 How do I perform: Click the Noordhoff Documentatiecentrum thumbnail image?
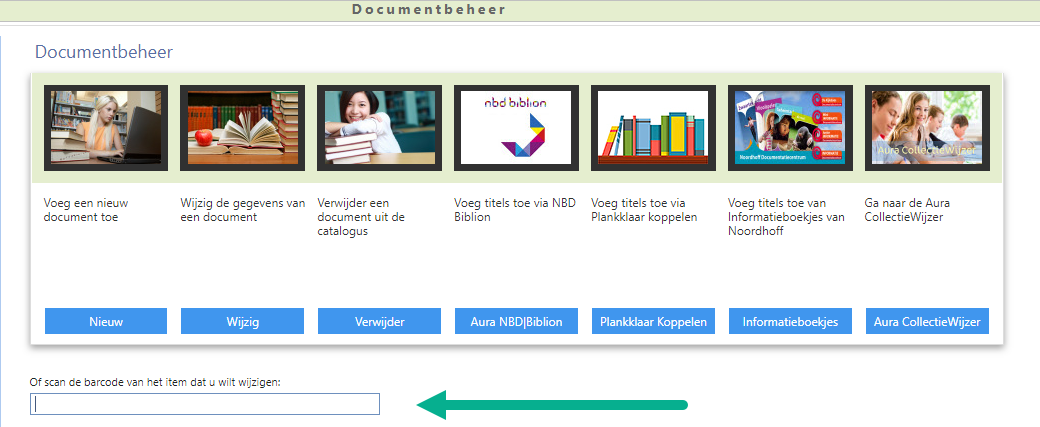(x=790, y=127)
